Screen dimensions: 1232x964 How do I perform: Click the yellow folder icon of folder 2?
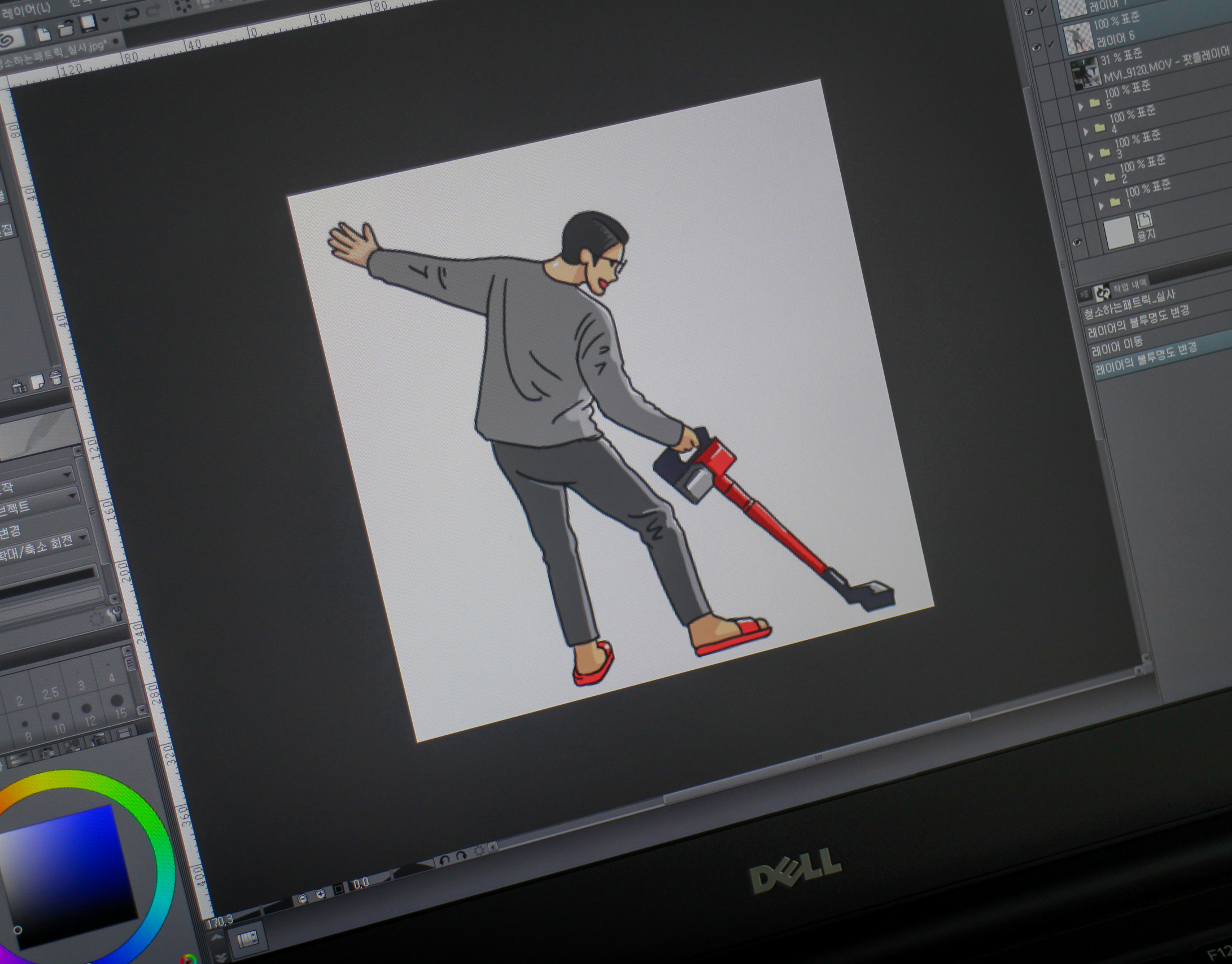click(1110, 178)
